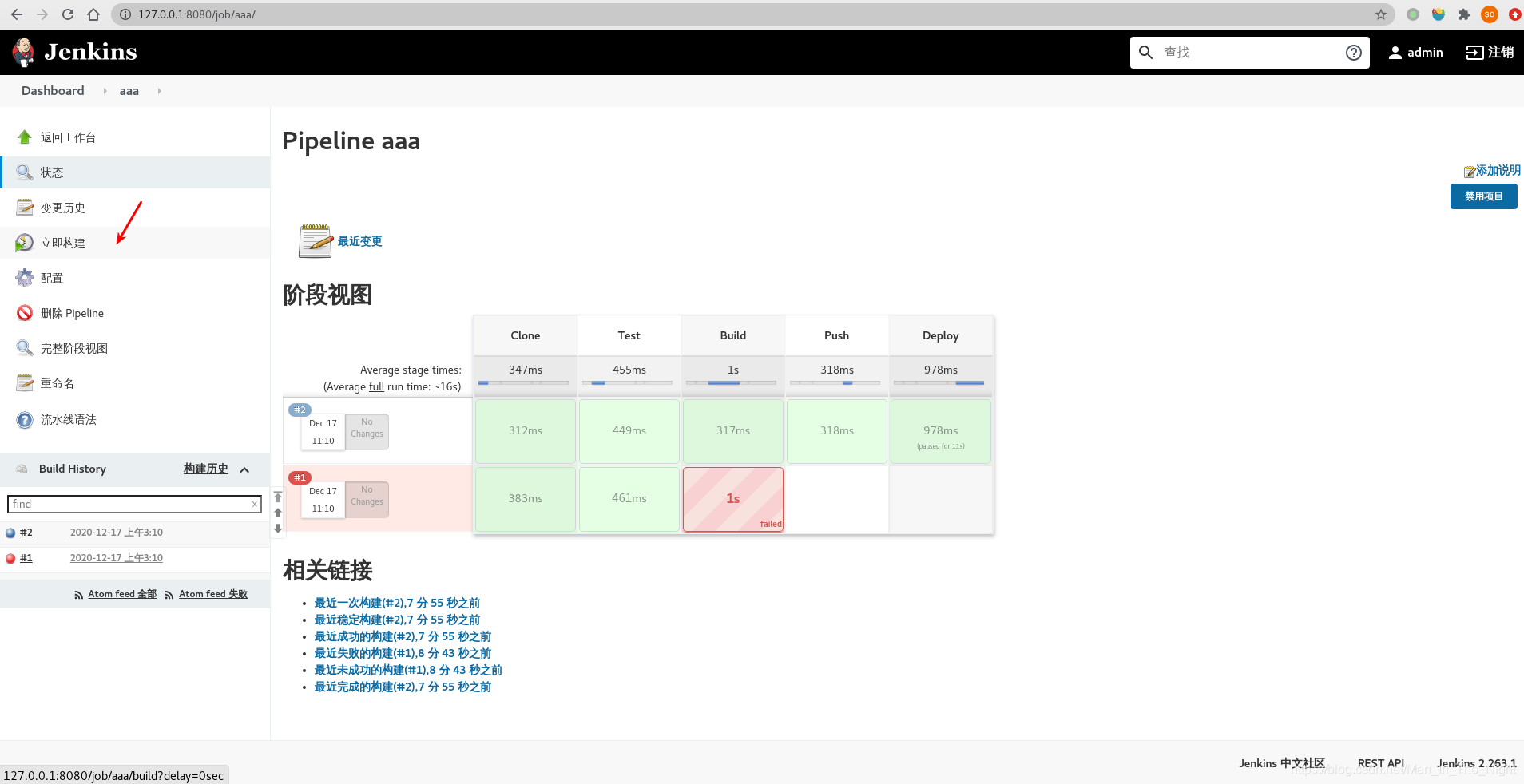This screenshot has height=784, width=1524.
Task: Click the #1 Clone stage cell 383ms
Action: [526, 499]
